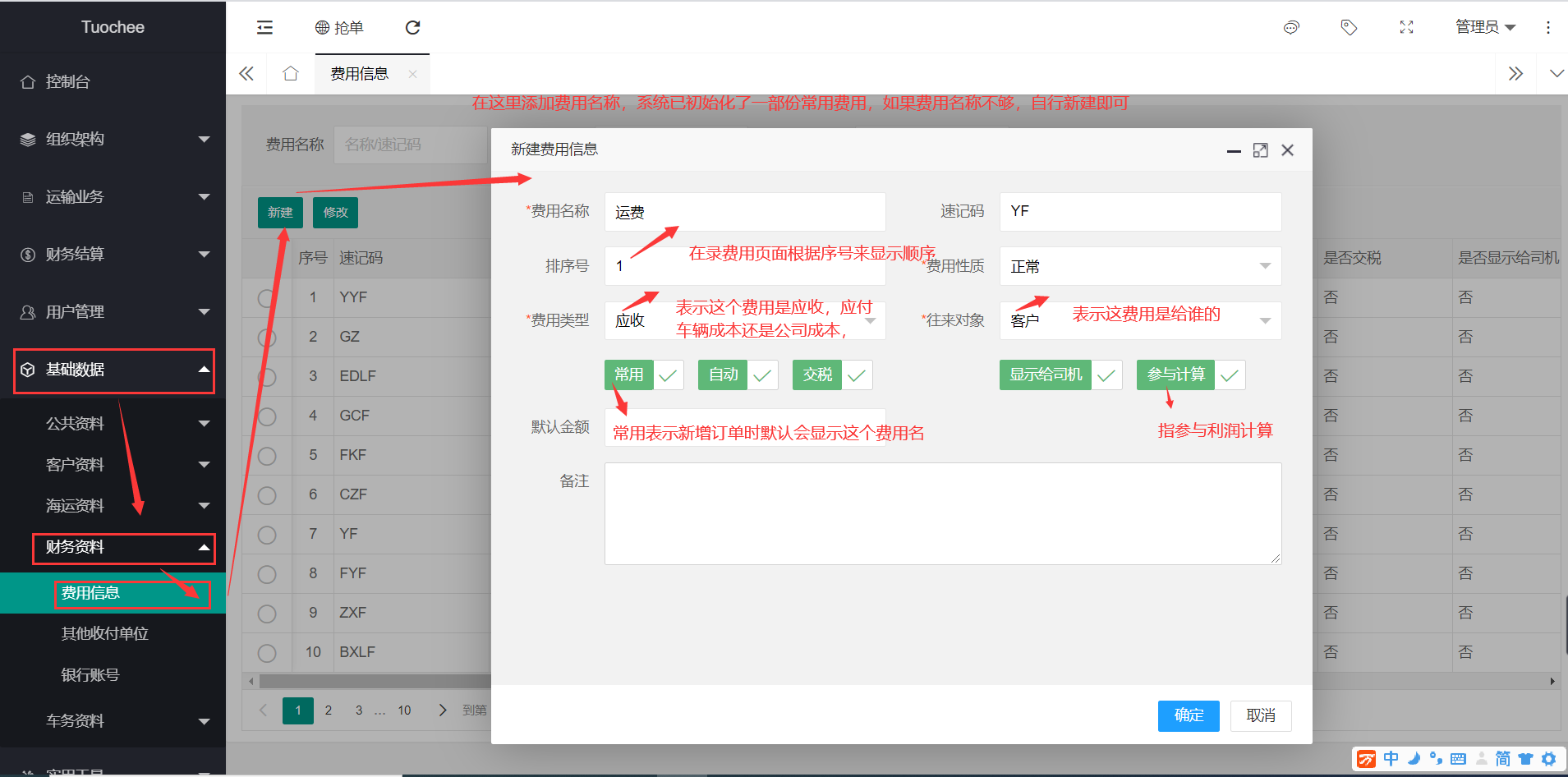Toggle the 常用 checkbox

pyautogui.click(x=644, y=375)
